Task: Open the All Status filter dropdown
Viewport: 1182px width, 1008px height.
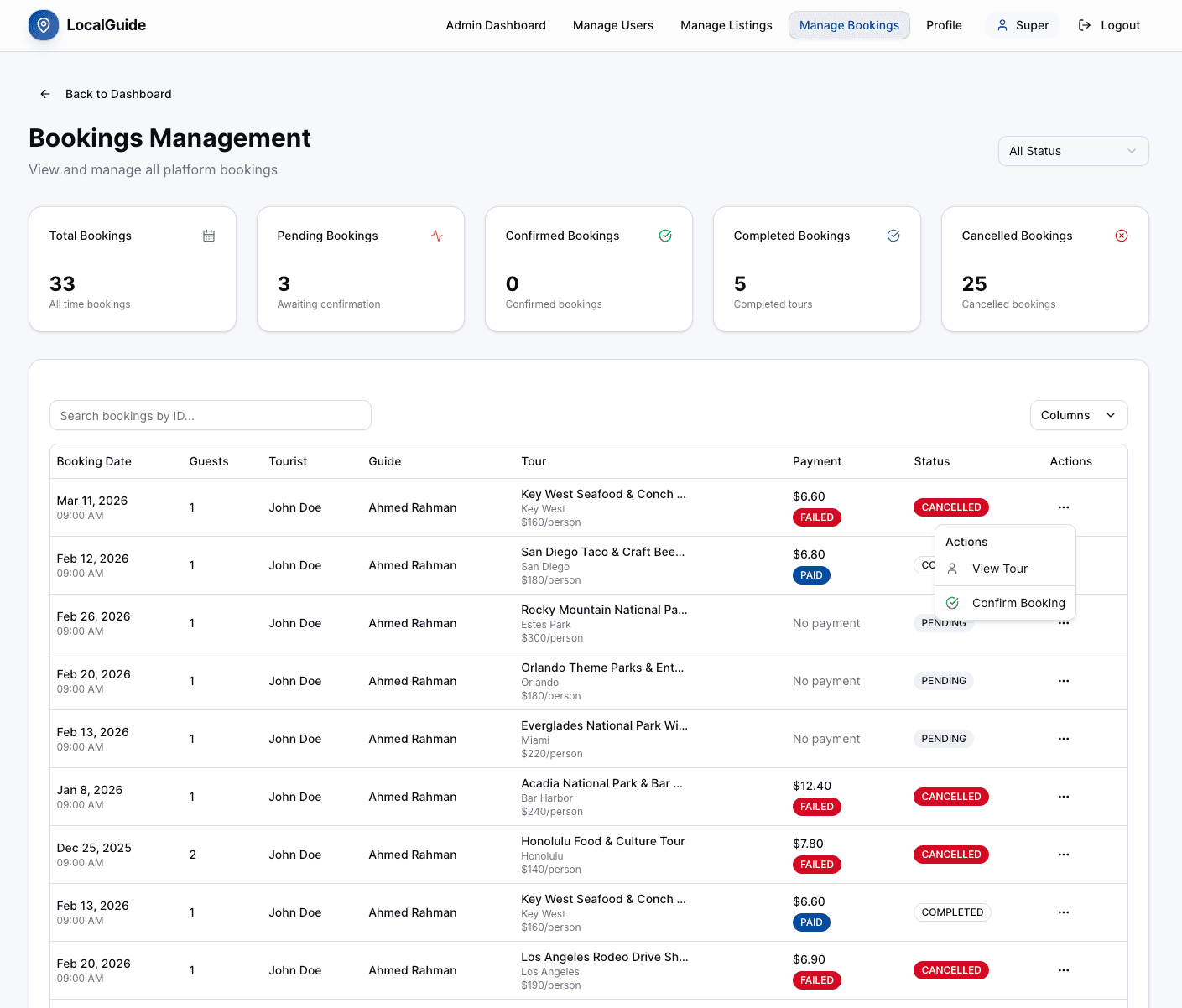Action: pyautogui.click(x=1073, y=151)
